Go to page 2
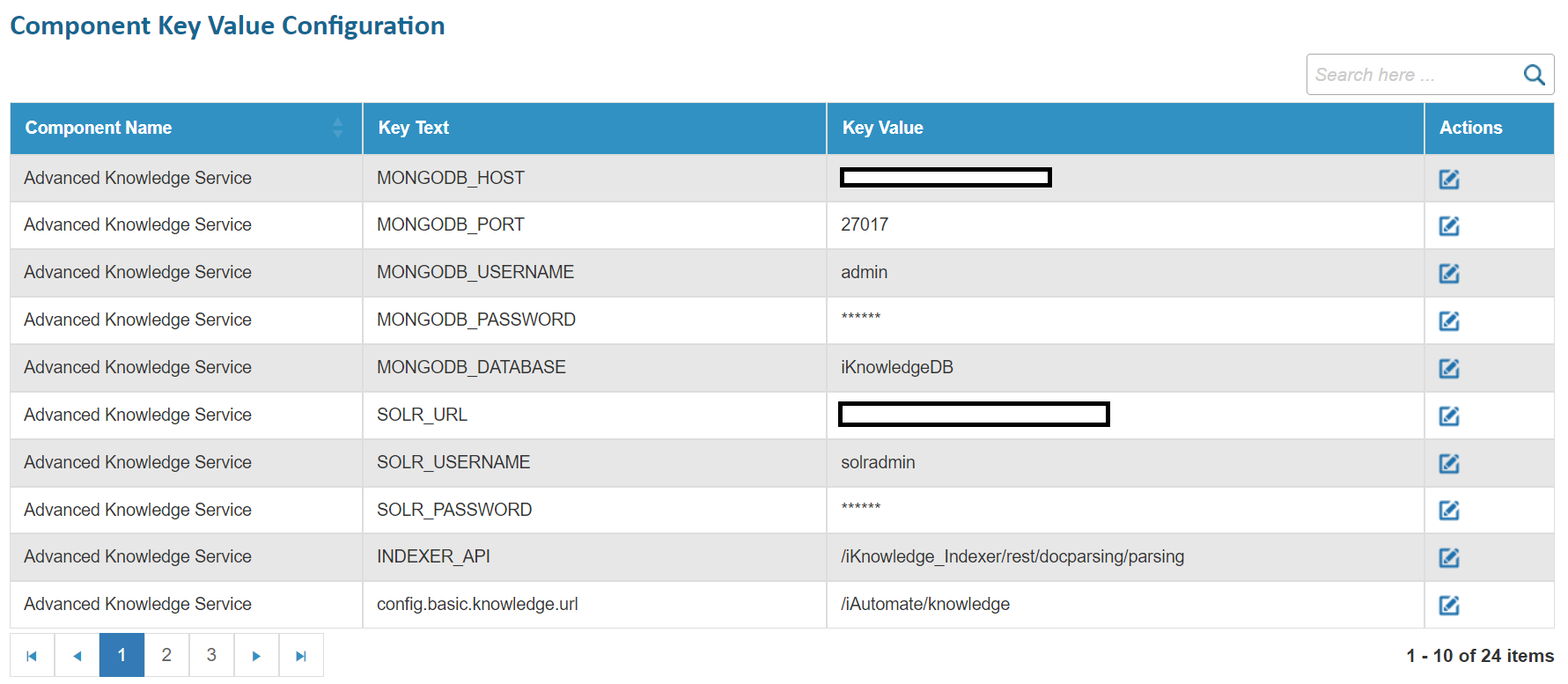 pyautogui.click(x=166, y=655)
